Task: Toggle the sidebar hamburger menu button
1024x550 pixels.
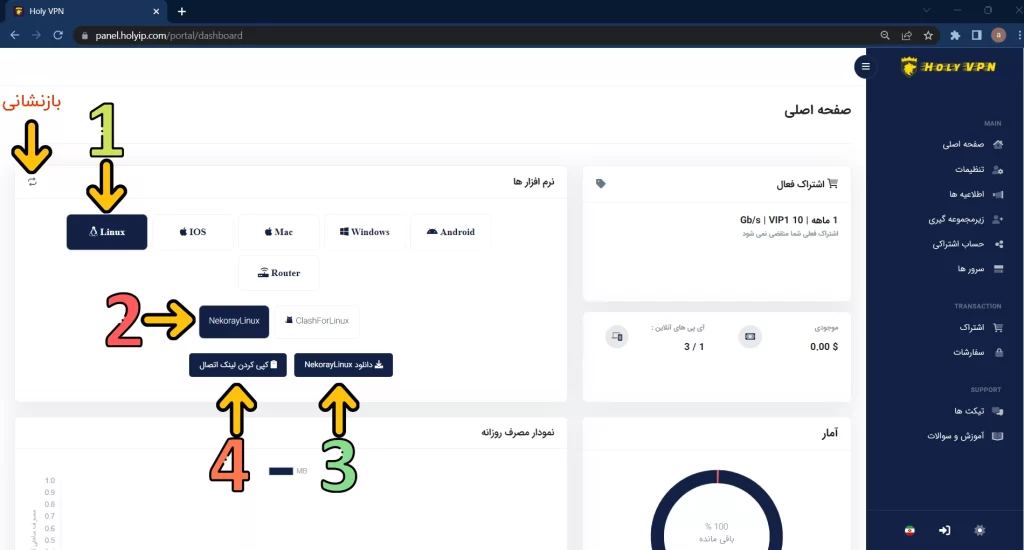Action: pos(865,67)
